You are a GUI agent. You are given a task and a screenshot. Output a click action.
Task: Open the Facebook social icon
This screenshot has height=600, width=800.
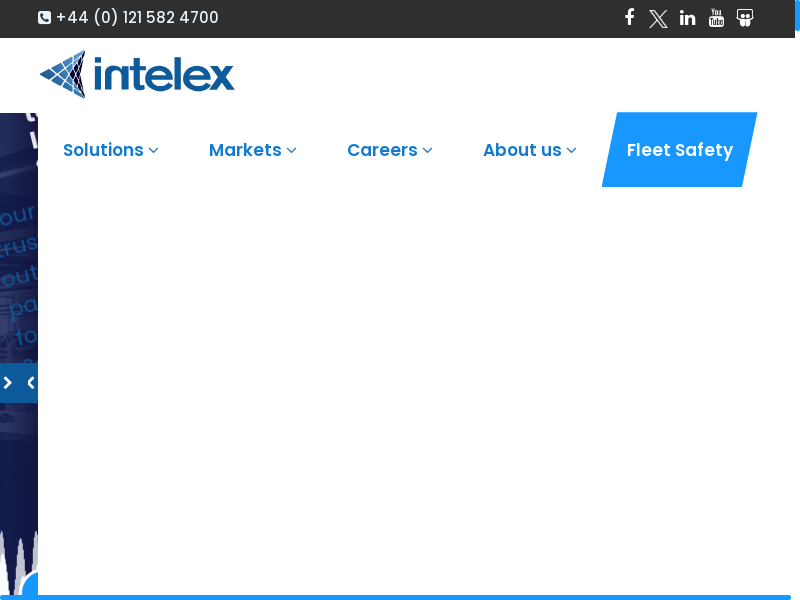click(629, 17)
